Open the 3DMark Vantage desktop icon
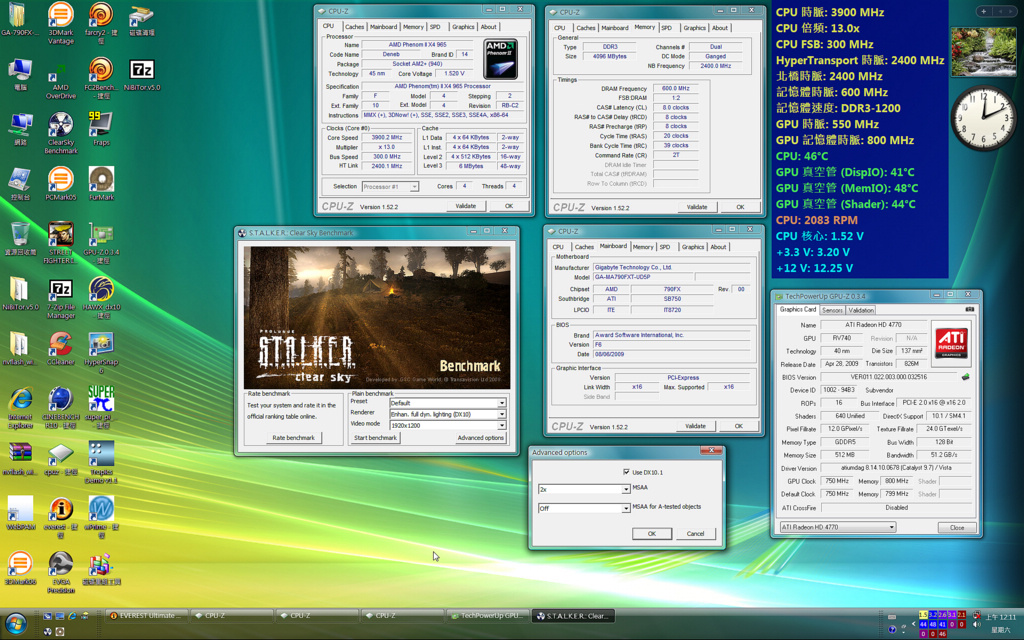 click(61, 23)
